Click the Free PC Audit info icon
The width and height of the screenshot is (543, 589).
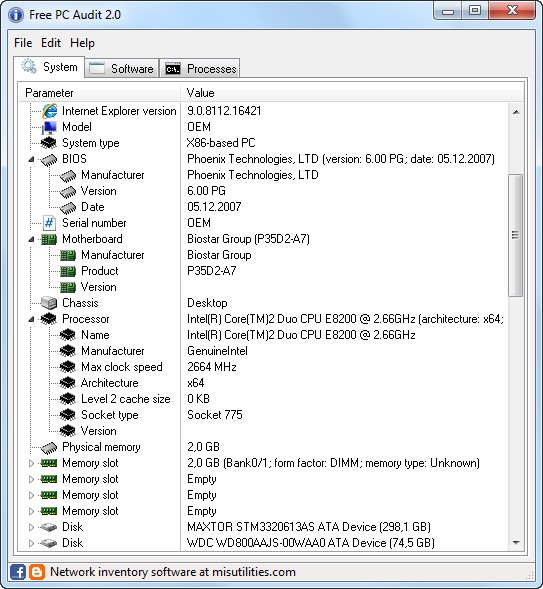click(16, 15)
